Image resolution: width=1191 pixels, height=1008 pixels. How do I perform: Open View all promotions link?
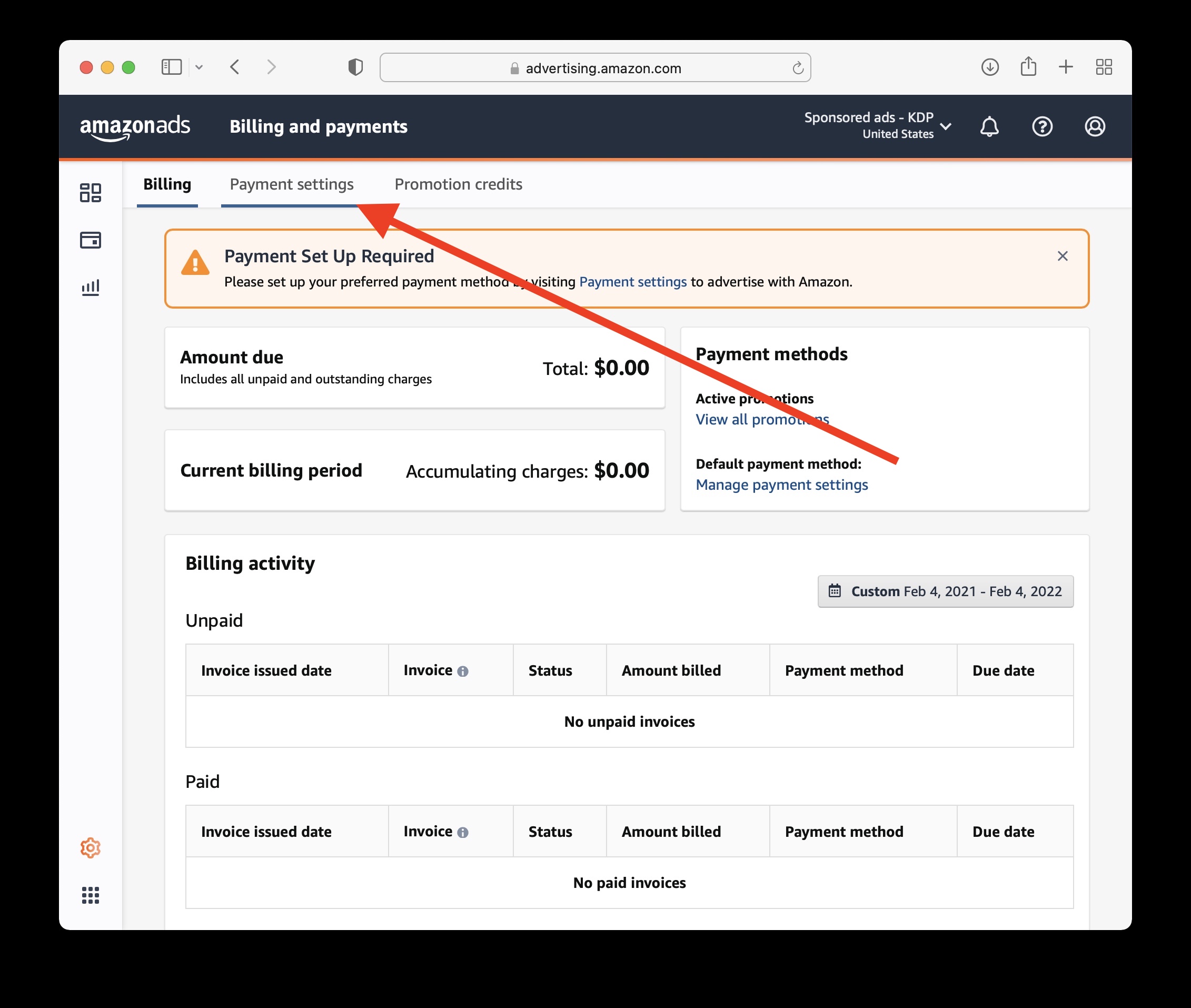(762, 419)
